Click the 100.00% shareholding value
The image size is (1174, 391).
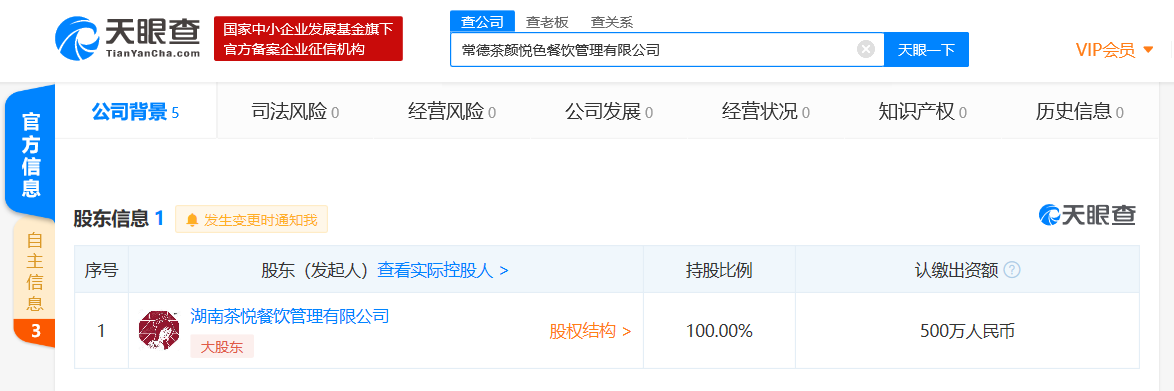tap(719, 331)
